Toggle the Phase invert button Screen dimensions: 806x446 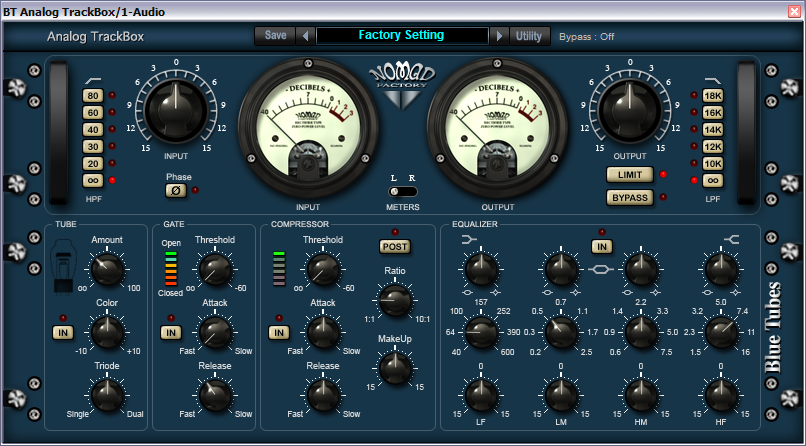coord(175,191)
